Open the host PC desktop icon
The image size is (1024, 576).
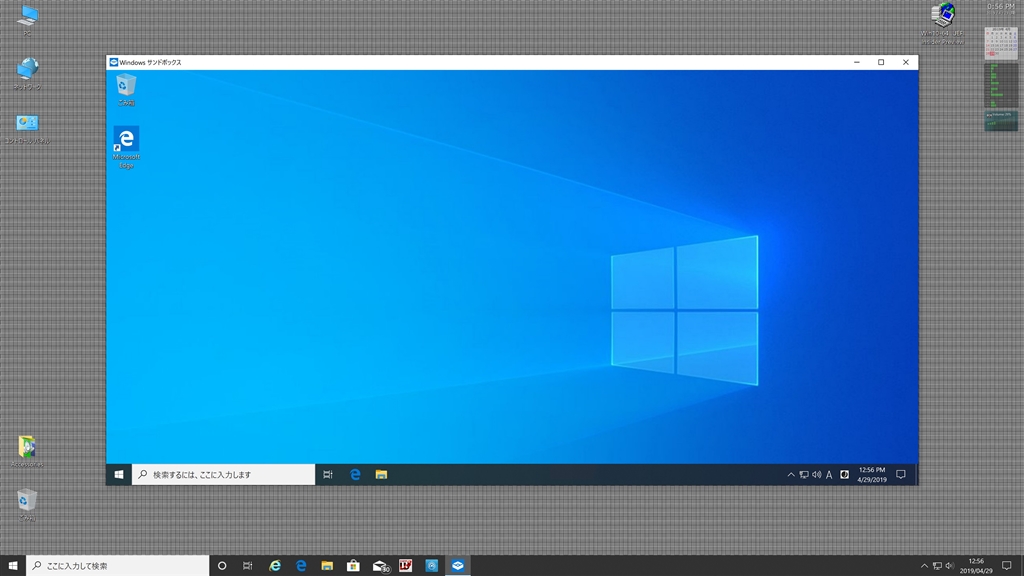27,20
